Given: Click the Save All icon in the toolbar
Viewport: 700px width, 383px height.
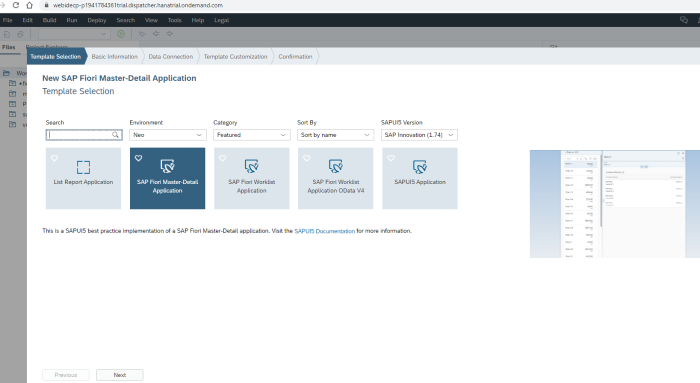Looking at the screenshot, I should point(20,34).
